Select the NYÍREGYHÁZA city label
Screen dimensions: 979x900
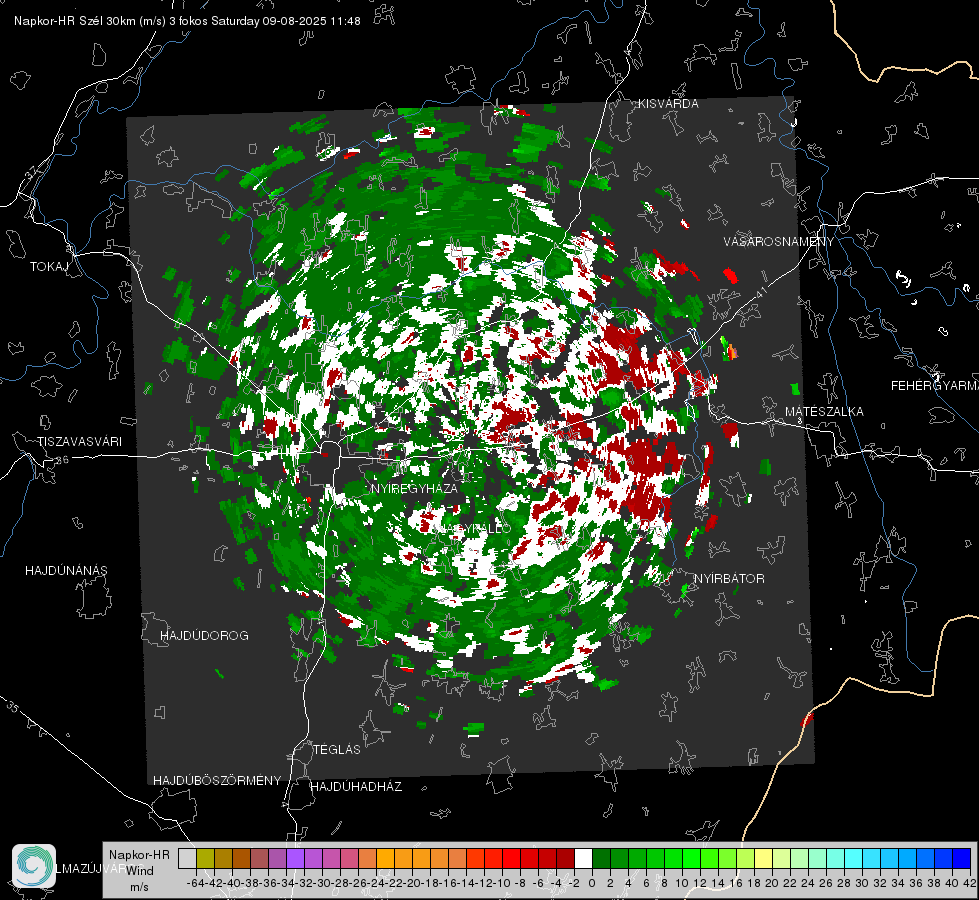(414, 488)
